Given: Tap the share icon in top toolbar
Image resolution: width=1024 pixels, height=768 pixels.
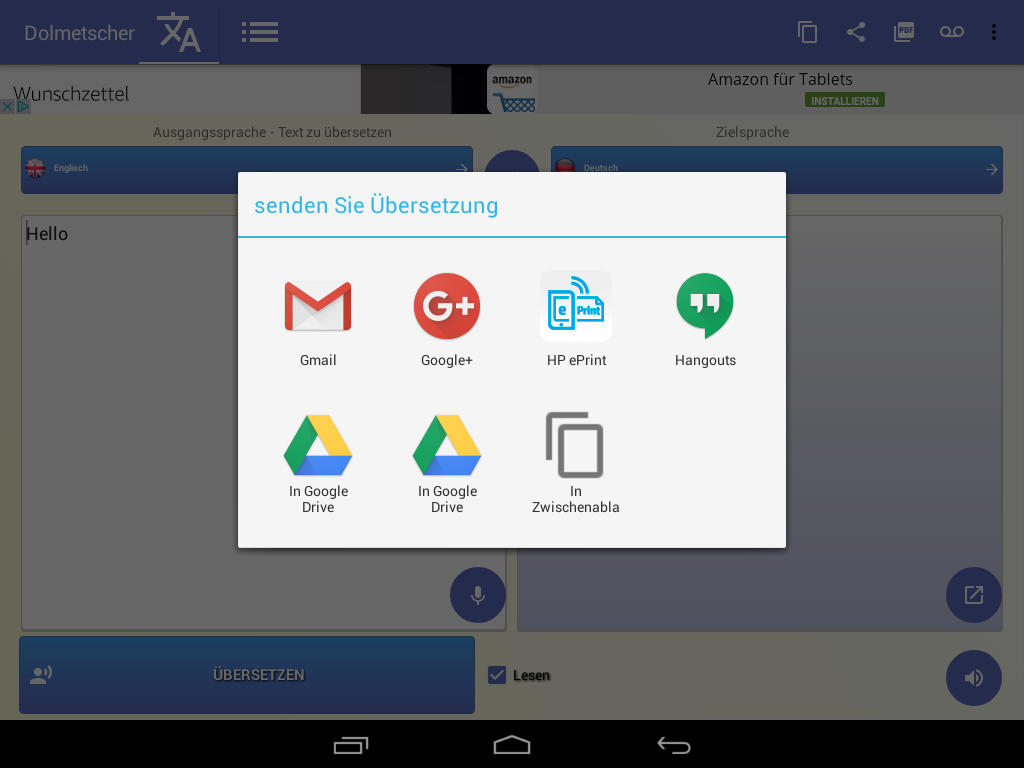Looking at the screenshot, I should point(856,32).
